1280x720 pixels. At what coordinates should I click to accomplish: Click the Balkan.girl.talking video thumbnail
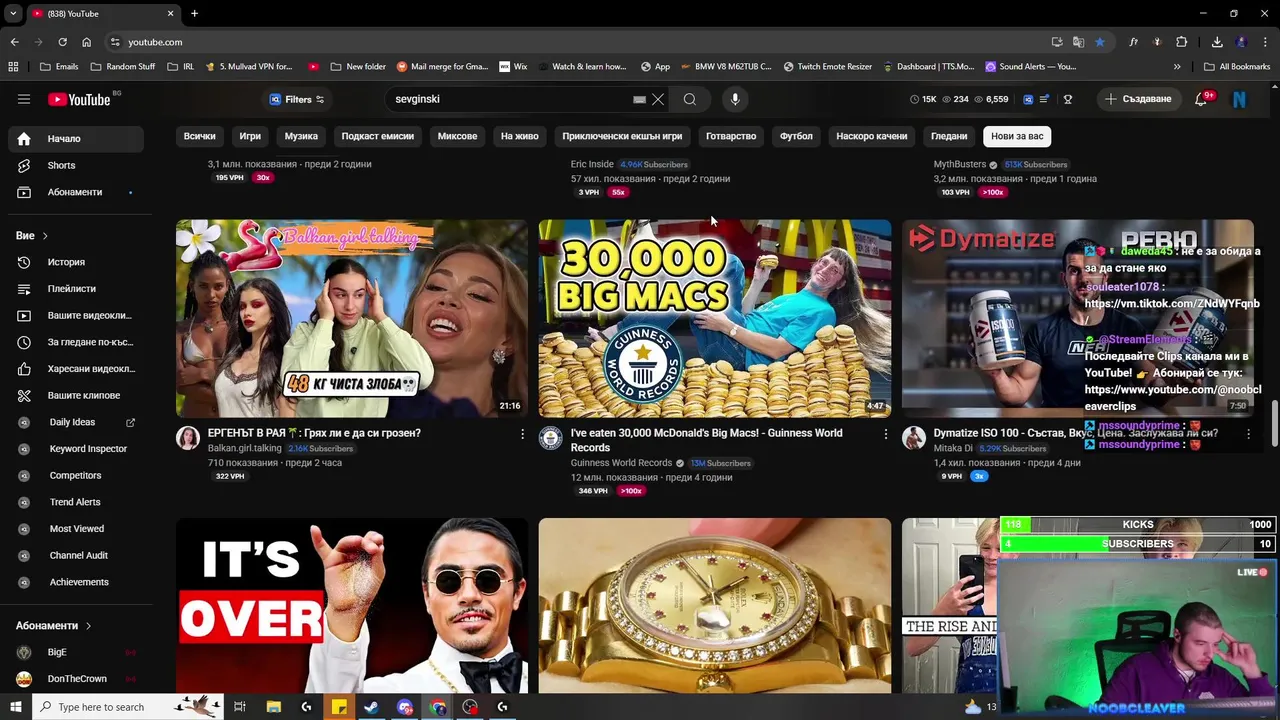pos(352,318)
